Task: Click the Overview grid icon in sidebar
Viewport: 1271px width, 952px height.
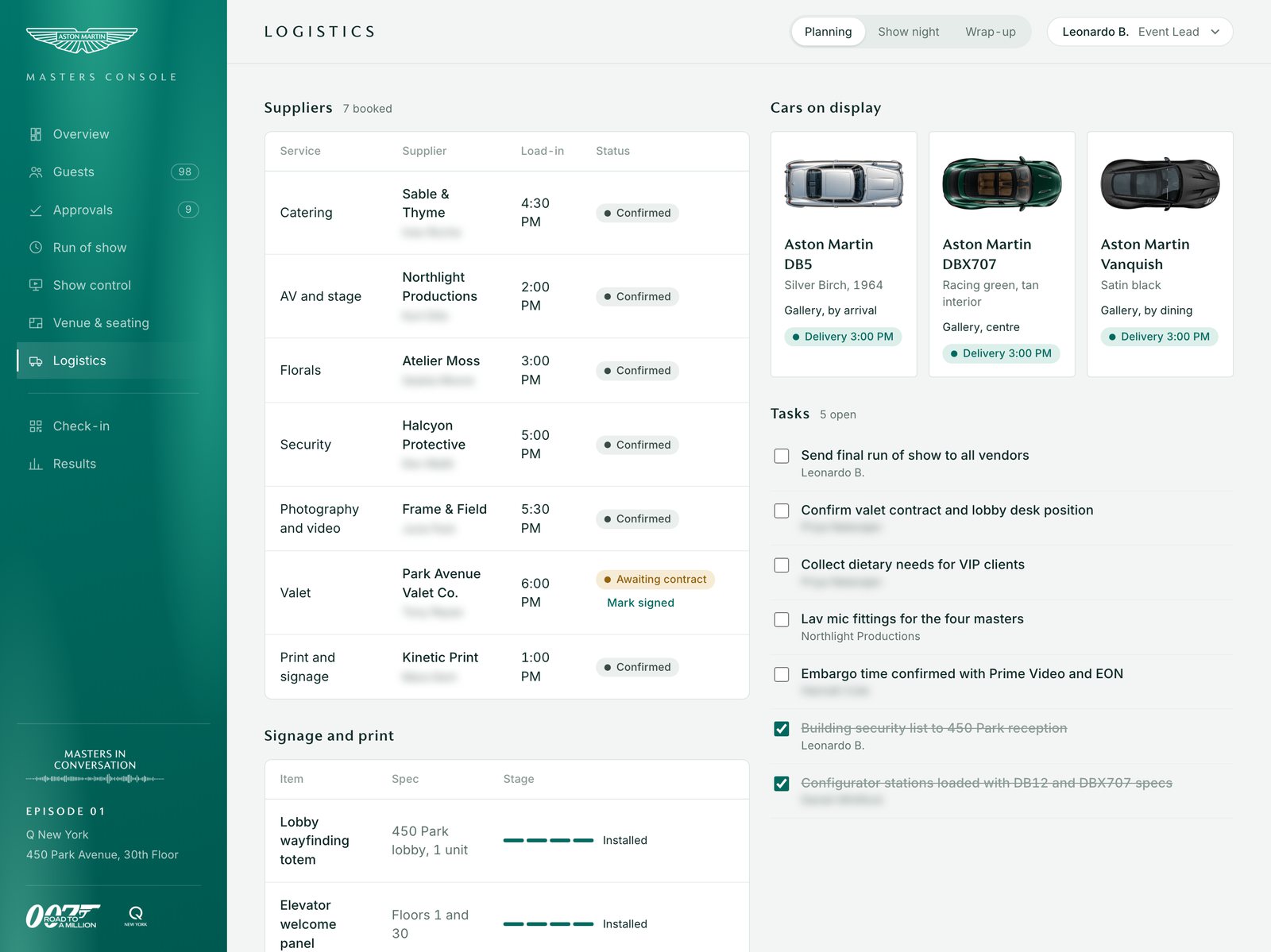Action: tap(36, 134)
